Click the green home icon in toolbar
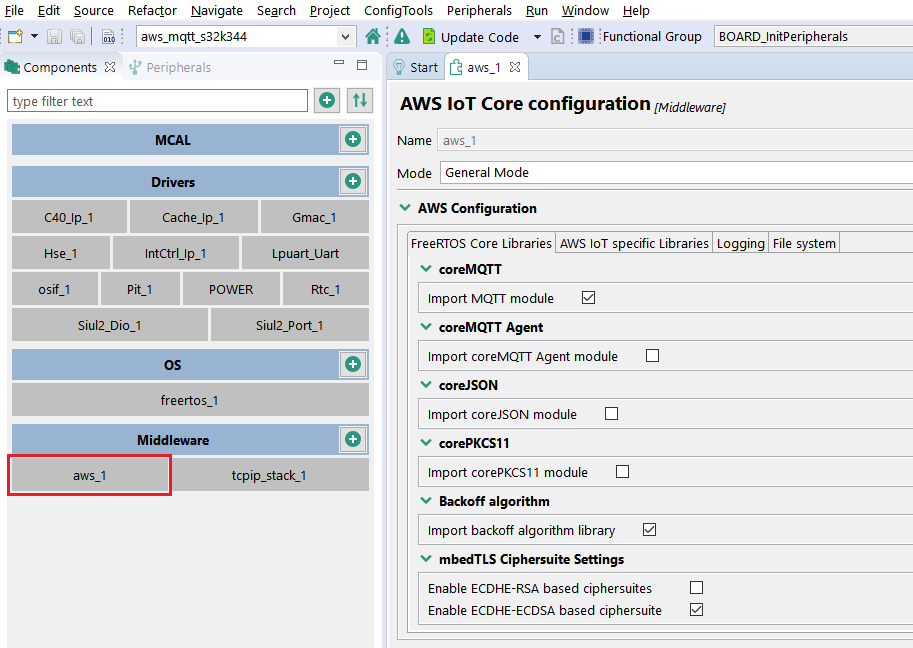The height and width of the screenshot is (648, 913). [x=373, y=37]
